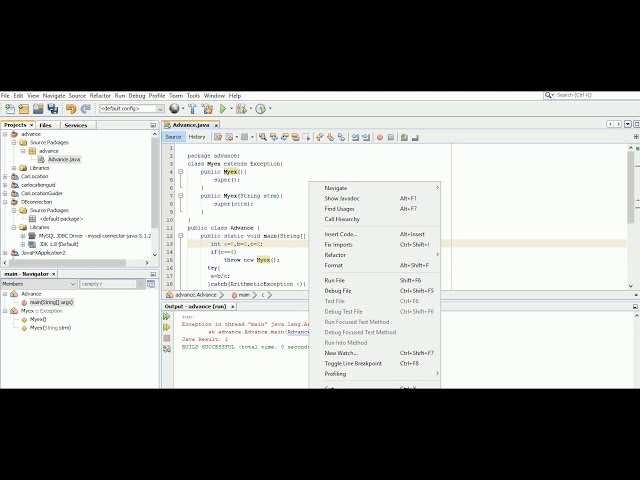Select Find Usages in context menu
Screen dimensions: 640x480
click(374, 209)
